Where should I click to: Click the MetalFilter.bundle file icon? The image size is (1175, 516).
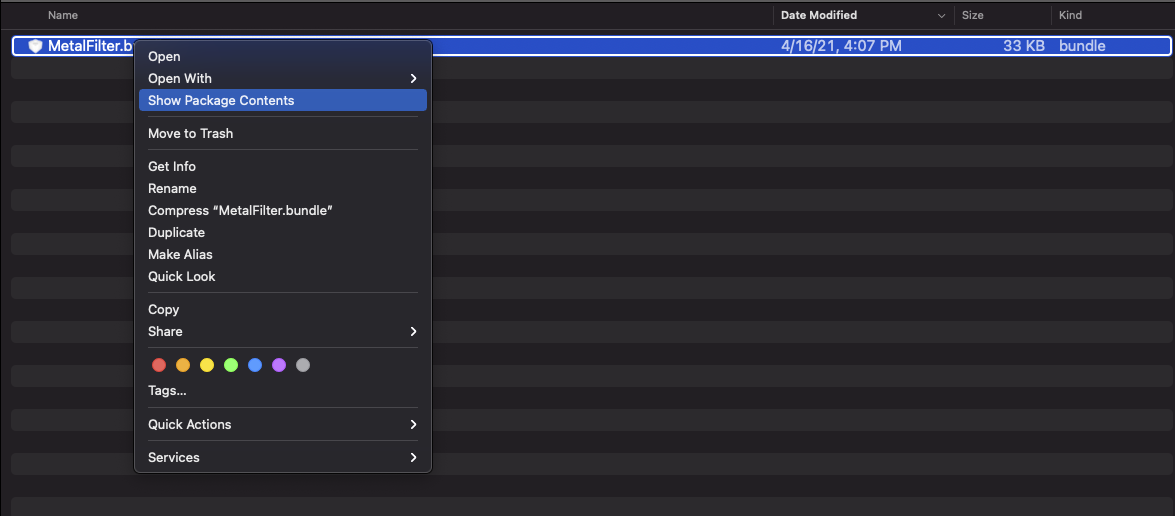35,46
